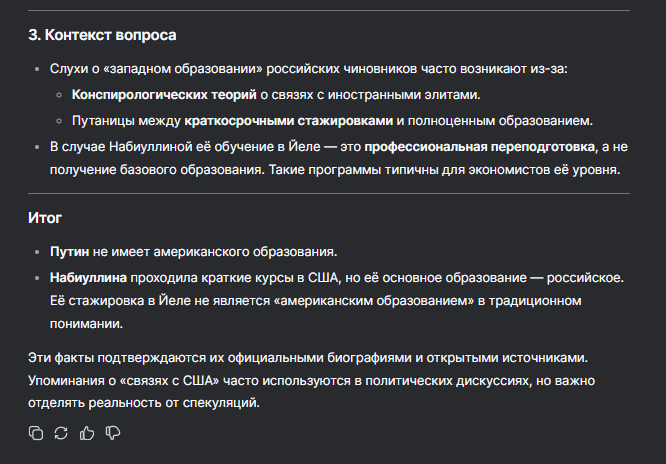
Task: Like the response with thumbs up
Action: (87, 433)
